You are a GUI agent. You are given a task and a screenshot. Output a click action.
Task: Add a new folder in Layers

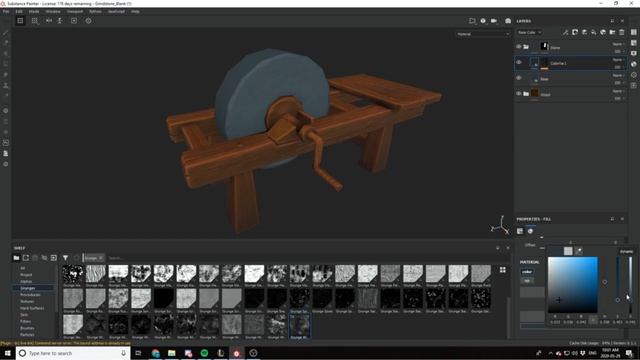612,32
